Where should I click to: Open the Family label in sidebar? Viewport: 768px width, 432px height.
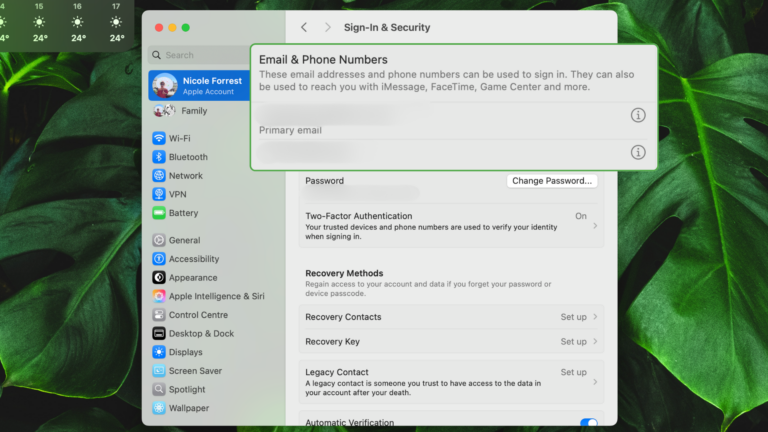pos(194,111)
